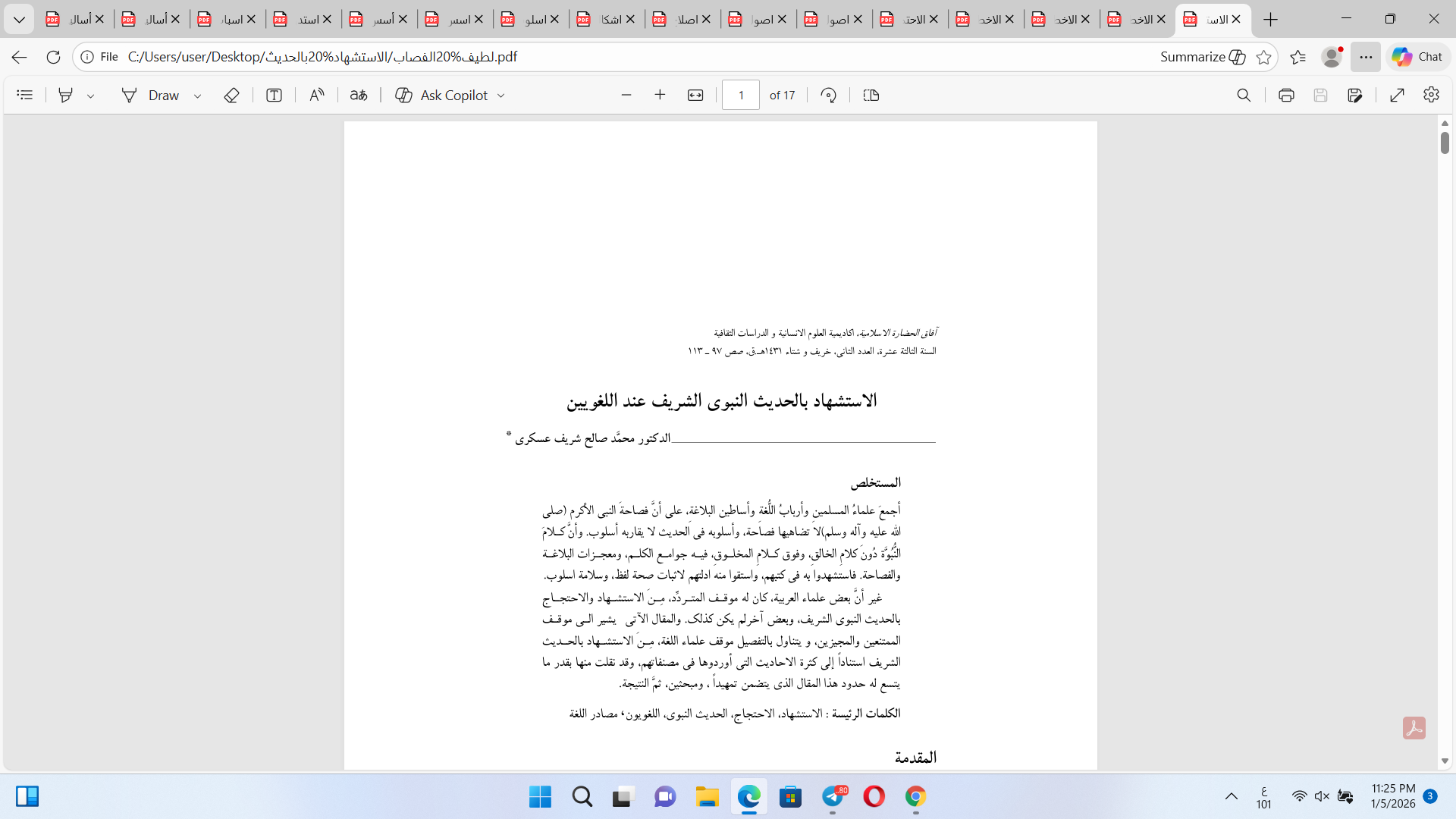Open the Favorites list
The width and height of the screenshot is (1456, 819).
click(x=1298, y=57)
